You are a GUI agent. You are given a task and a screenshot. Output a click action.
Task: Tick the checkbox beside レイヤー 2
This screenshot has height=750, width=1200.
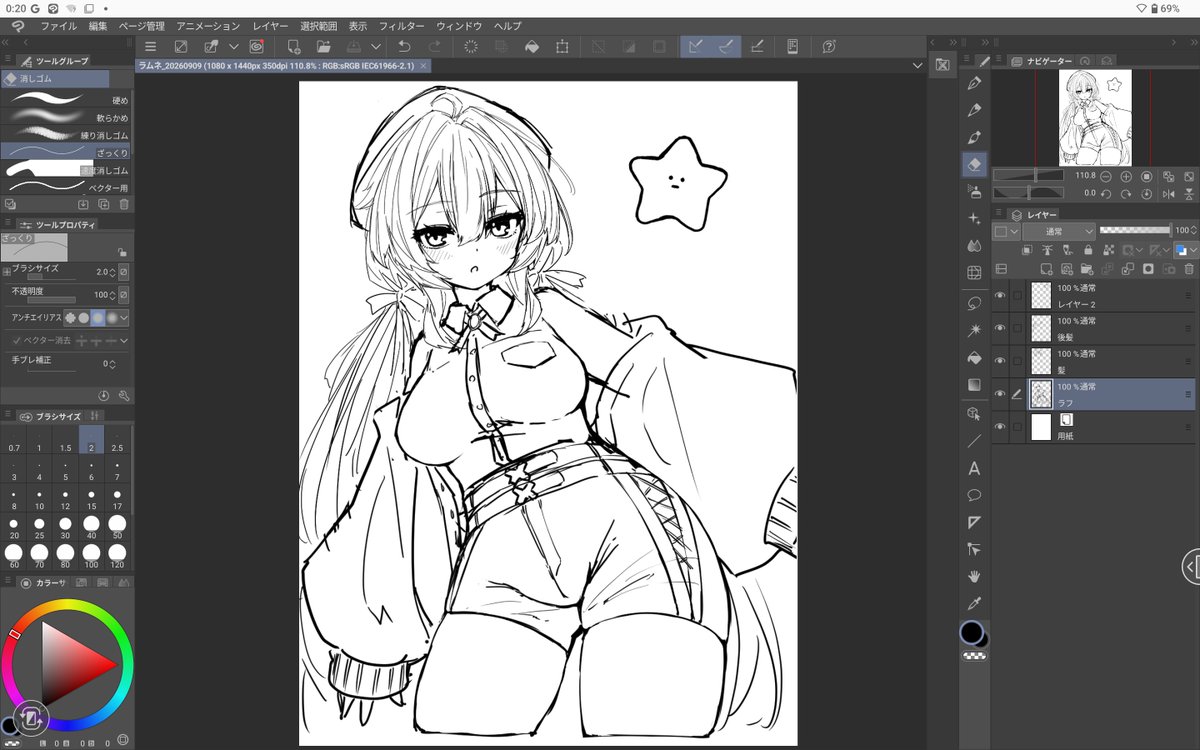1018,295
